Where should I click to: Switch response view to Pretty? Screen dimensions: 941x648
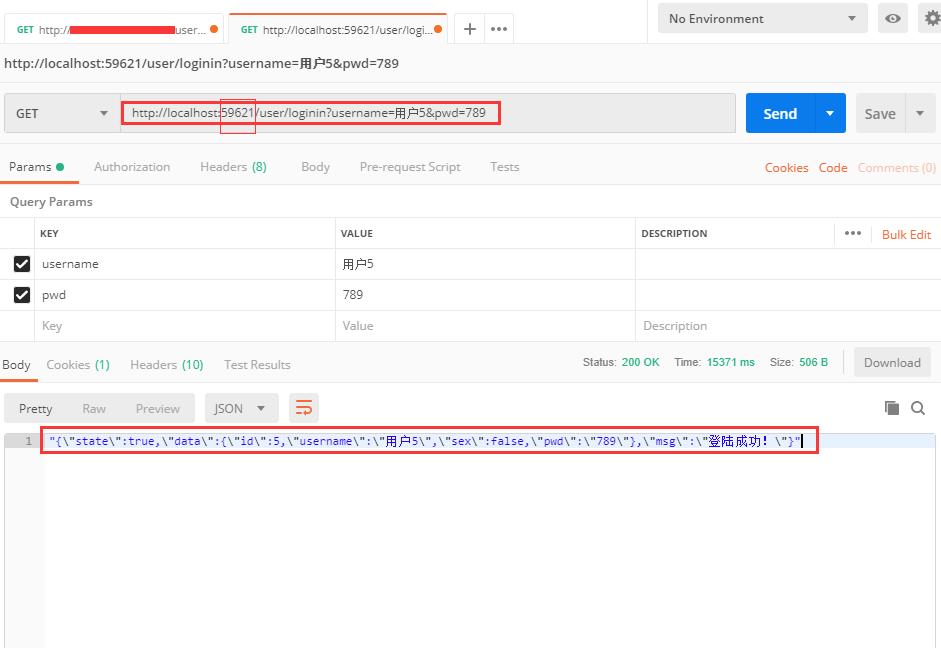pos(35,409)
